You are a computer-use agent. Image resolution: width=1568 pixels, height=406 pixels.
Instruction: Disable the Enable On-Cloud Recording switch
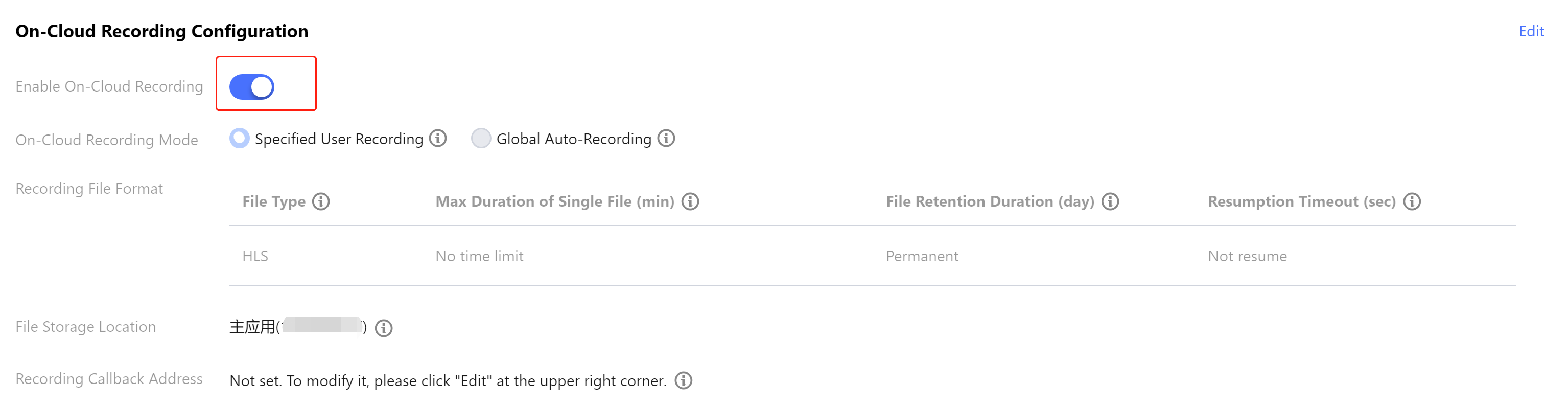point(252,86)
